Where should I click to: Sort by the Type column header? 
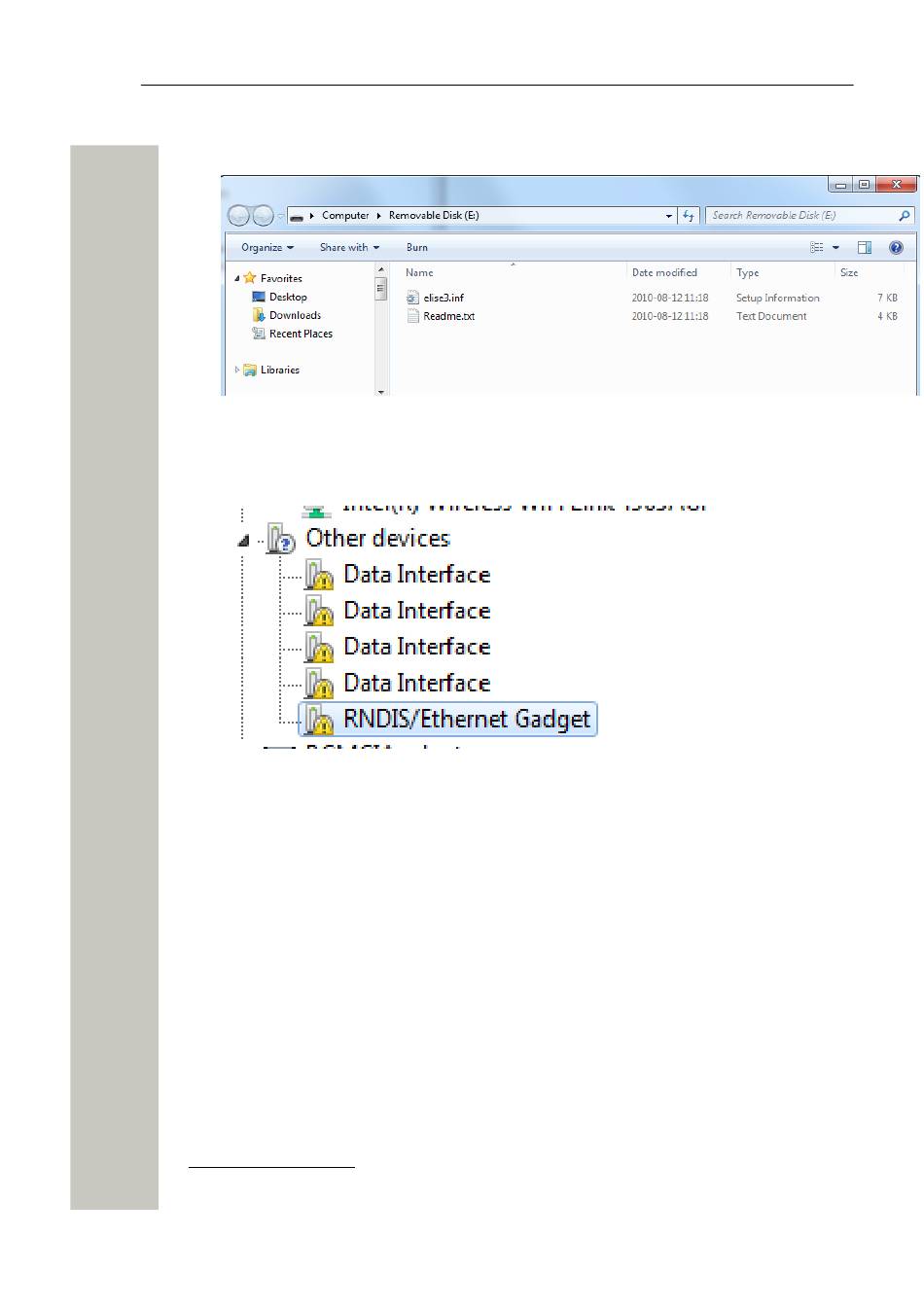click(747, 272)
